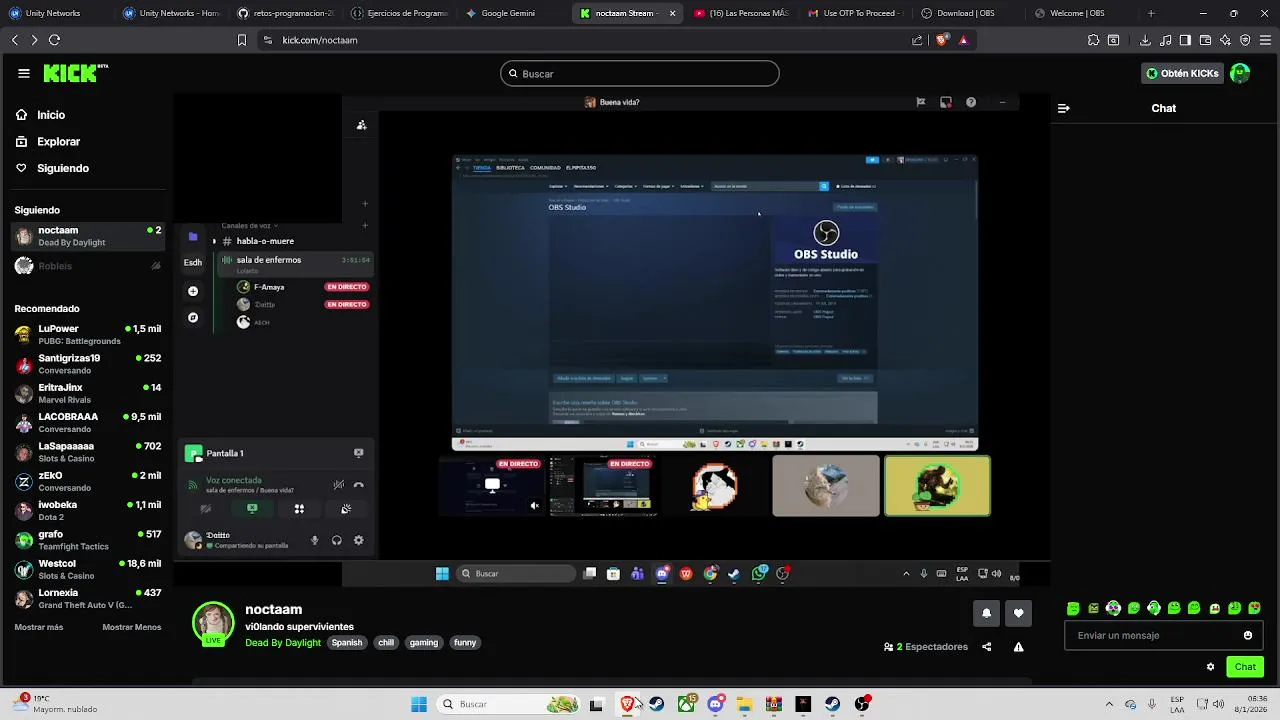Click the chill tag
This screenshot has width=1280, height=720.
coord(386,643)
